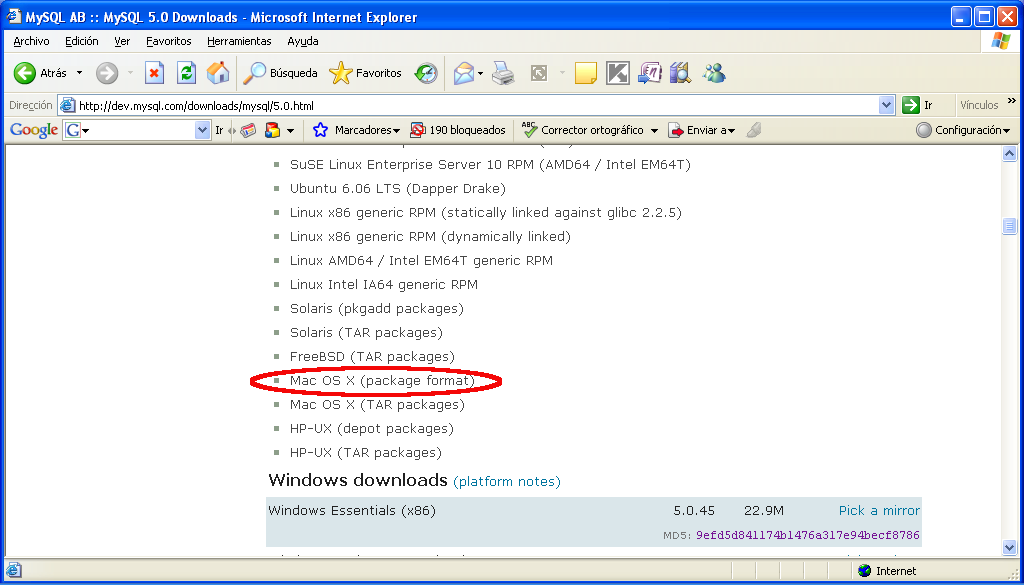
Task: Open the 190 bloqueados popup blocker
Action: 458,130
